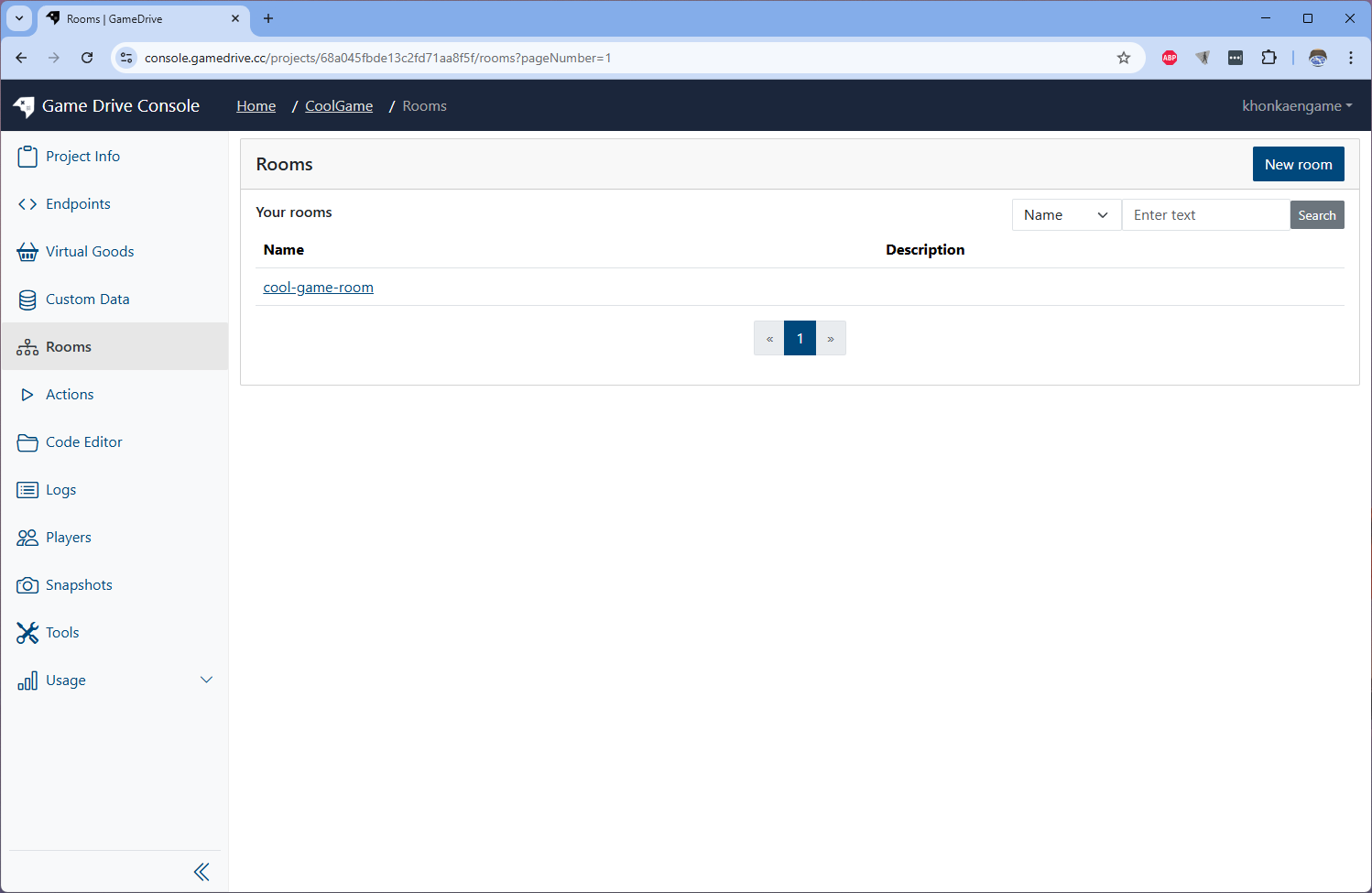The height and width of the screenshot is (893, 1372).
Task: Go to CoolGame breadcrumb link
Action: tap(339, 106)
